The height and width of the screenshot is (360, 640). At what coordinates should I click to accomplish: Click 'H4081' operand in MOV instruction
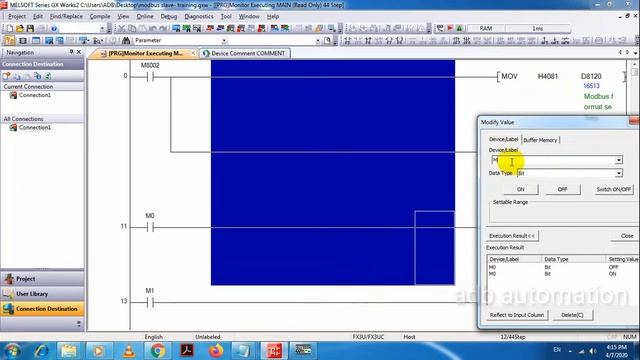tap(547, 76)
